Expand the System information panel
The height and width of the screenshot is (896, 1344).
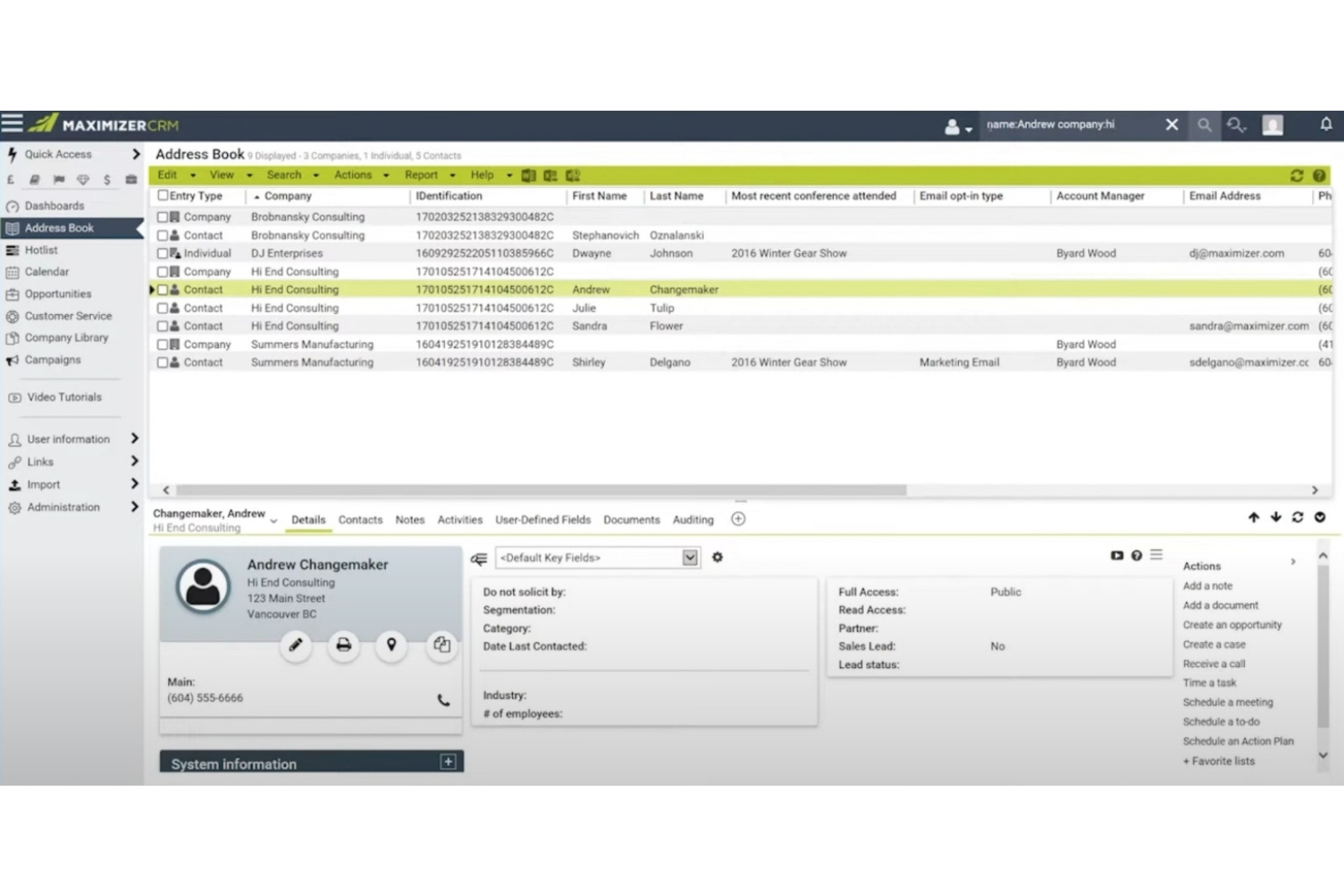[x=448, y=762]
